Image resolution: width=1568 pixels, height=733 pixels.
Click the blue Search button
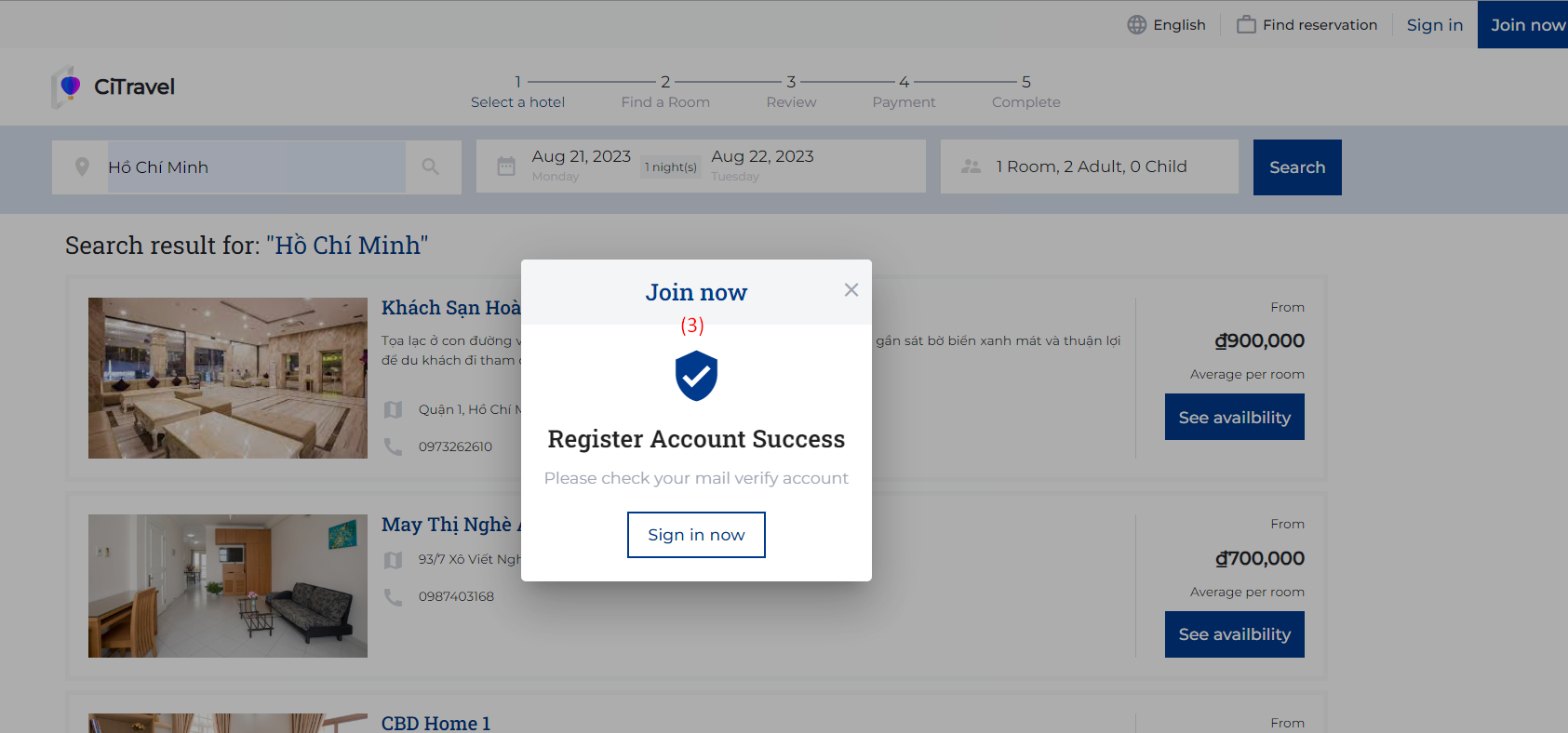pos(1297,167)
